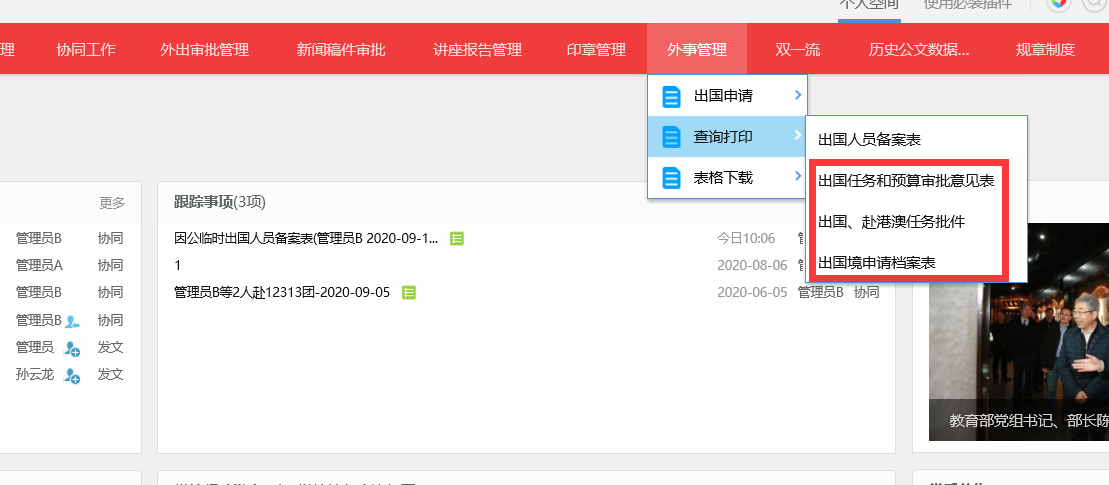Click the document icon beside 查询打印

tap(671, 137)
